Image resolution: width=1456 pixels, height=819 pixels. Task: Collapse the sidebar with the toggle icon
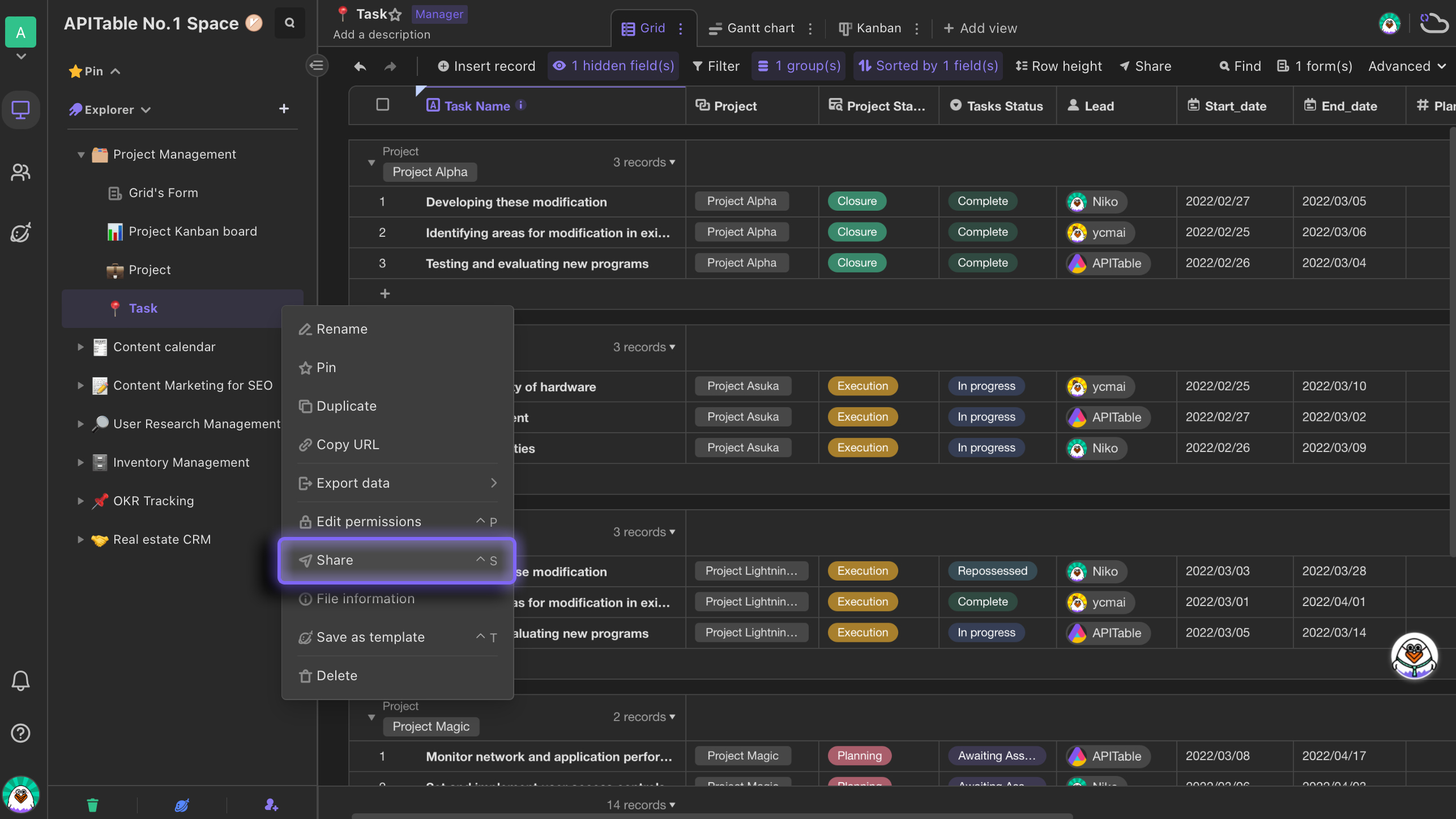point(317,66)
